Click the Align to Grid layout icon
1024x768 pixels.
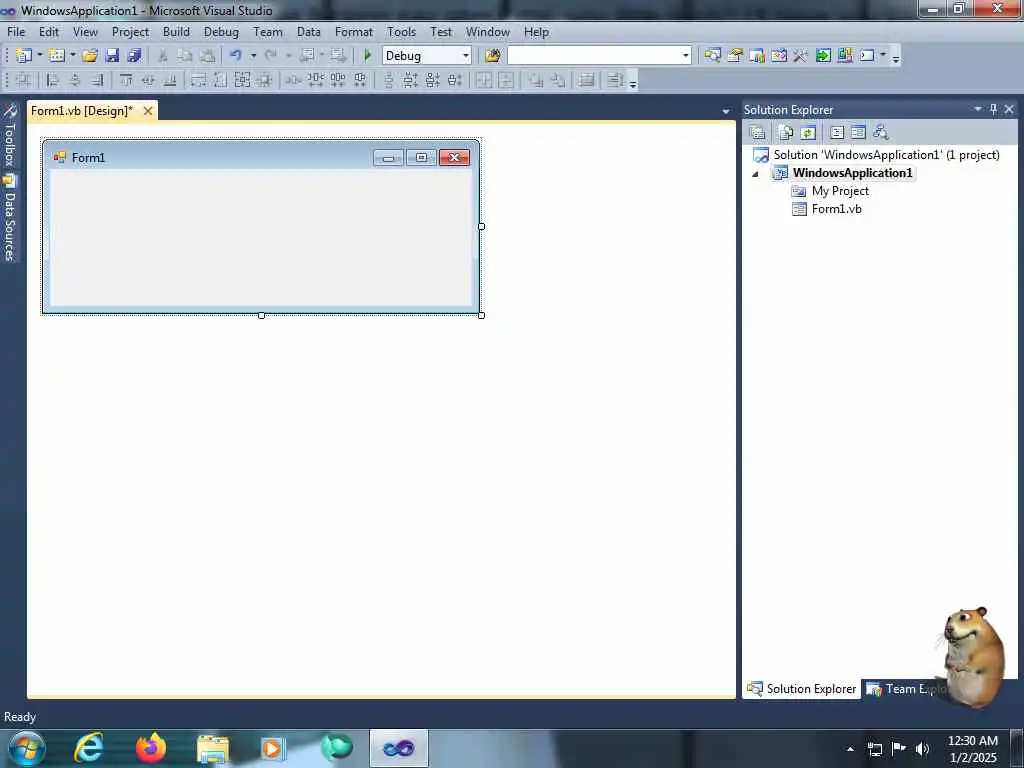[x=24, y=80]
